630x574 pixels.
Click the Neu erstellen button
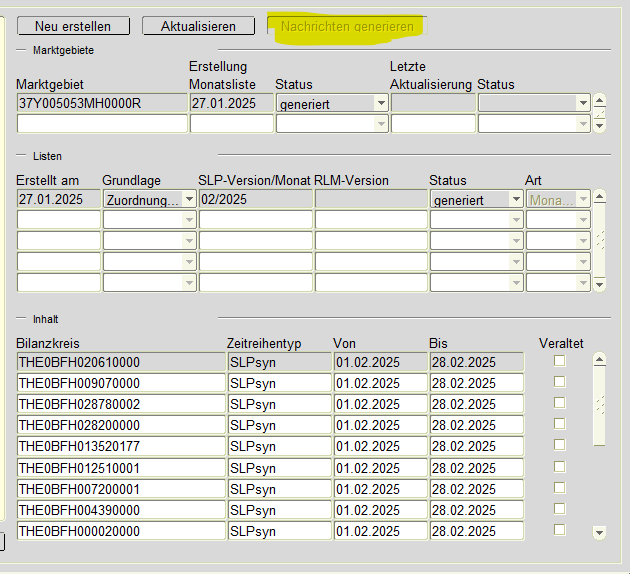(72, 26)
